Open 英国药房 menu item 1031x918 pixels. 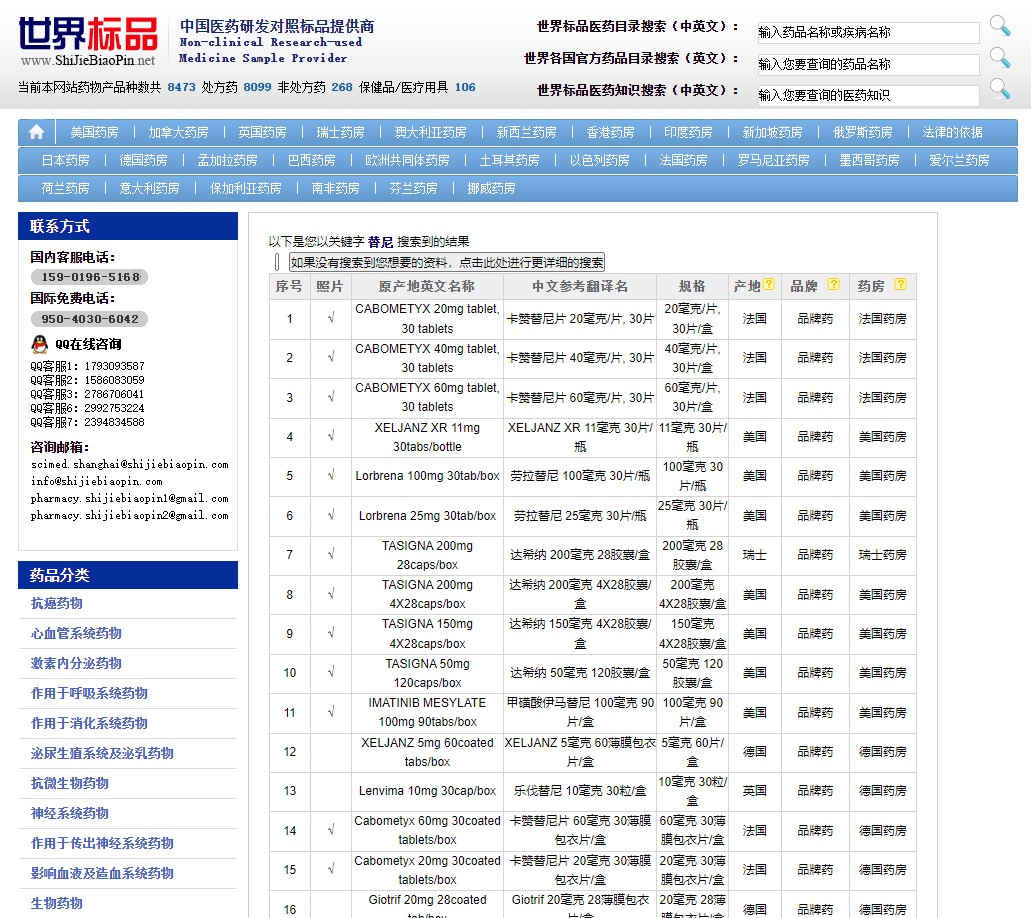pyautogui.click(x=262, y=132)
